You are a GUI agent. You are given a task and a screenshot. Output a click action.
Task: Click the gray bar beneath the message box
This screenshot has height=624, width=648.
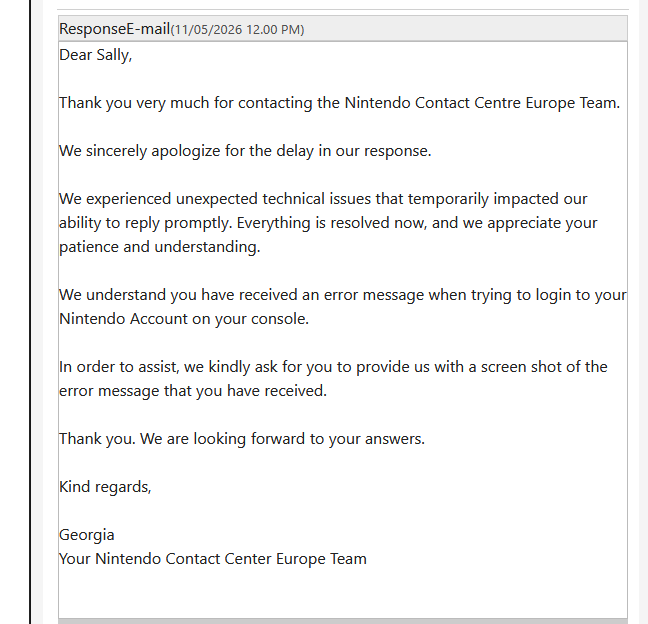tap(343, 621)
